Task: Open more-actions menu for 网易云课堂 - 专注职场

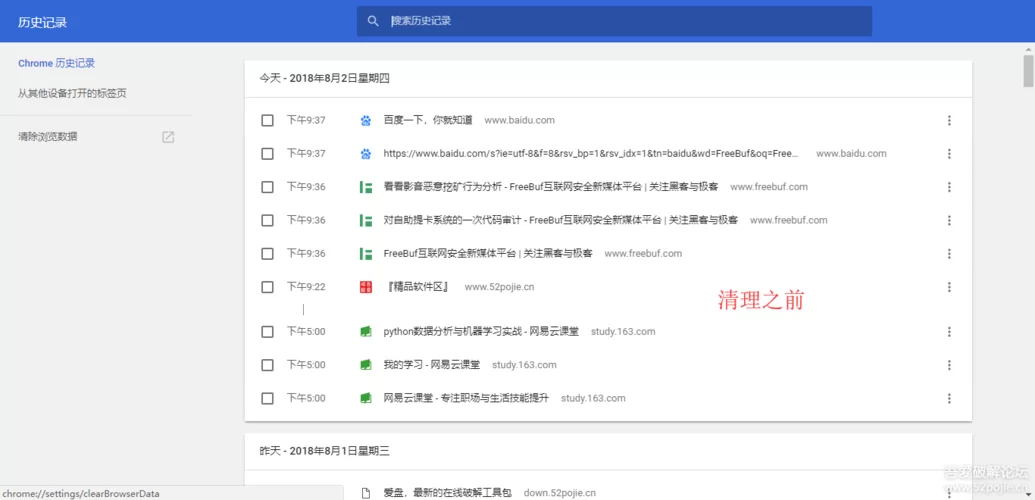Action: click(949, 398)
